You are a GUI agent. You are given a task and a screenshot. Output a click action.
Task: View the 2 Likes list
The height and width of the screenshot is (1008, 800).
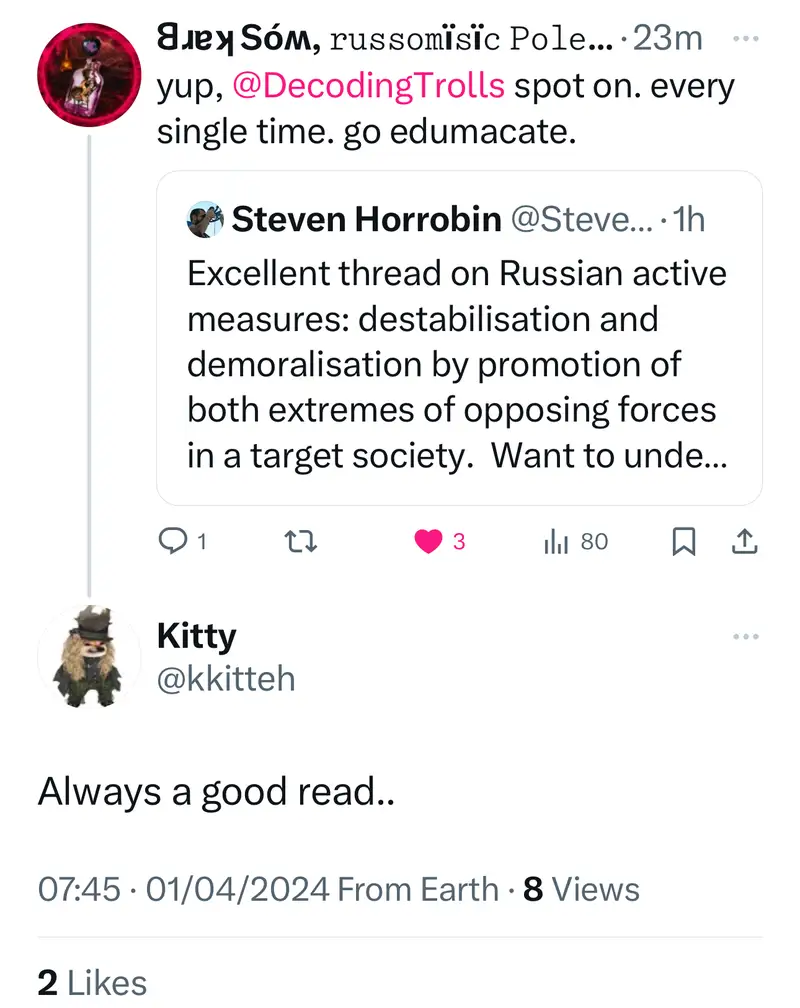click(x=92, y=983)
